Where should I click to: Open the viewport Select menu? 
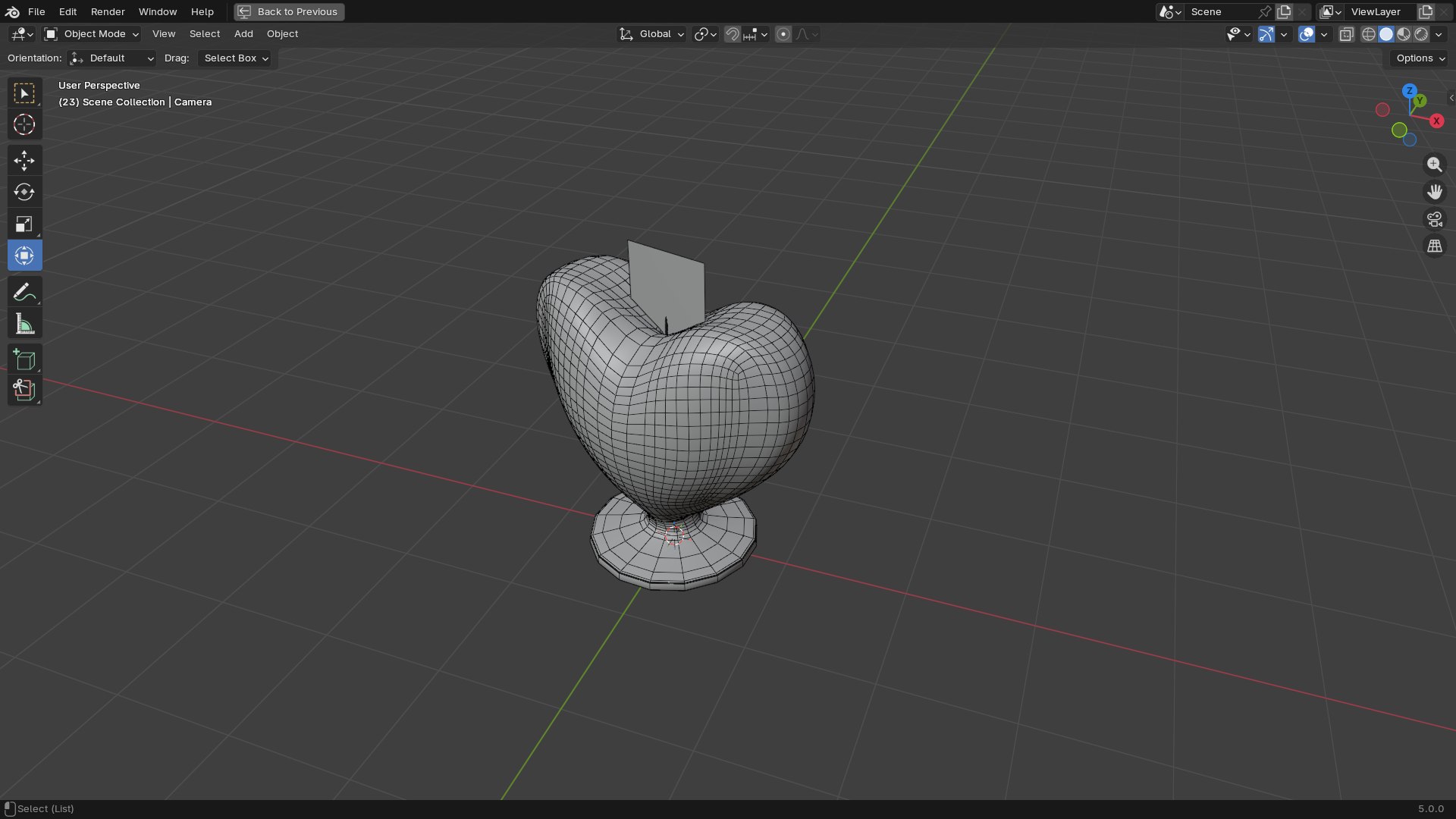pyautogui.click(x=205, y=34)
